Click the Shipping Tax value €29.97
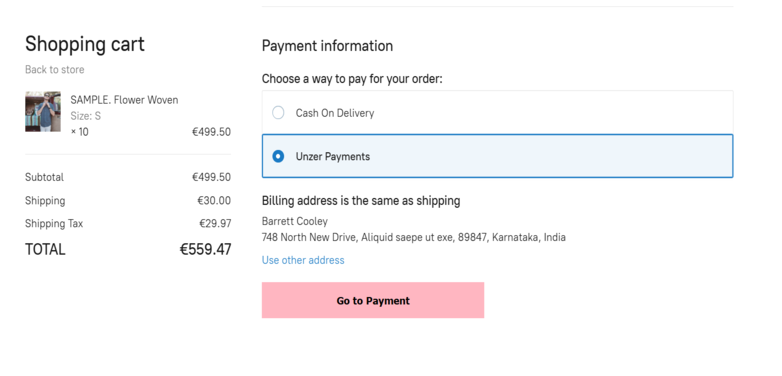Viewport: 782px width, 376px height. pos(215,223)
